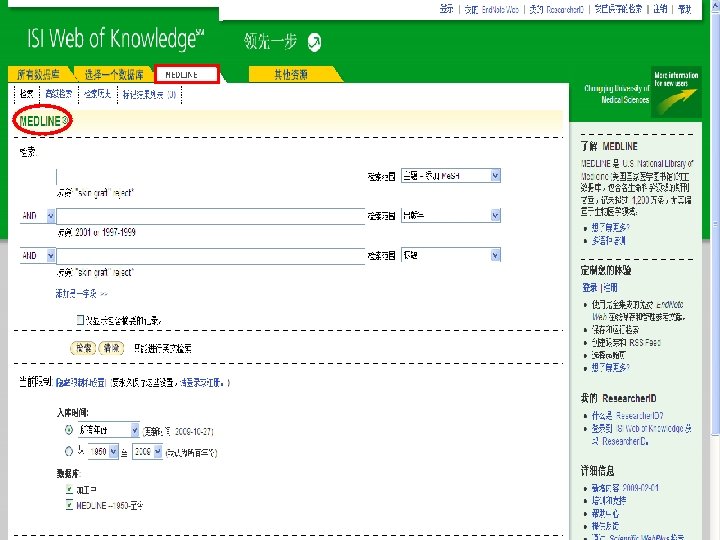720x540 pixels.
Task: Open the 检索历史 sub-tab
Action: [98, 94]
